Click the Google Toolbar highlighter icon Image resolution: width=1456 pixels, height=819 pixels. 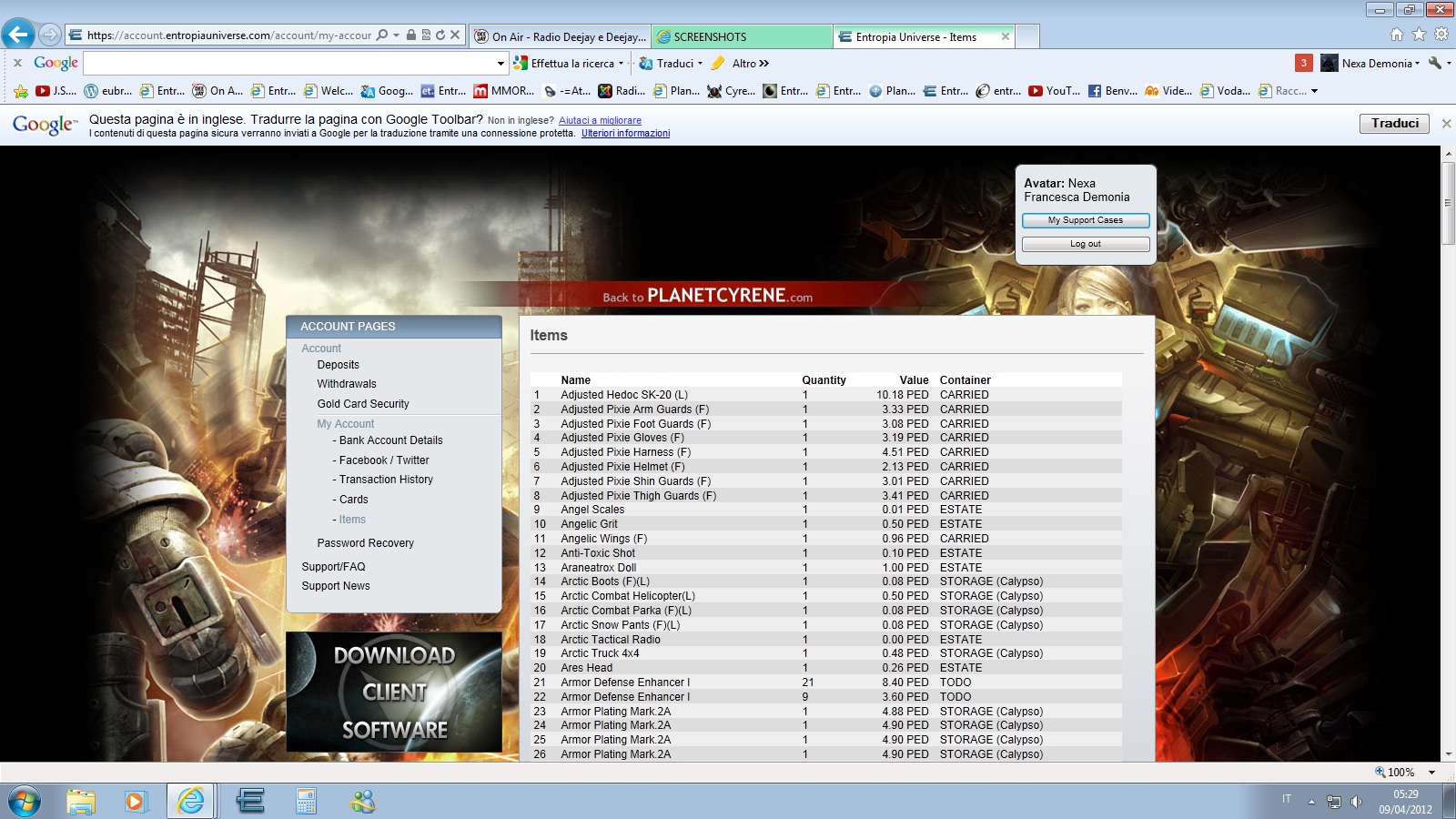pos(718,63)
